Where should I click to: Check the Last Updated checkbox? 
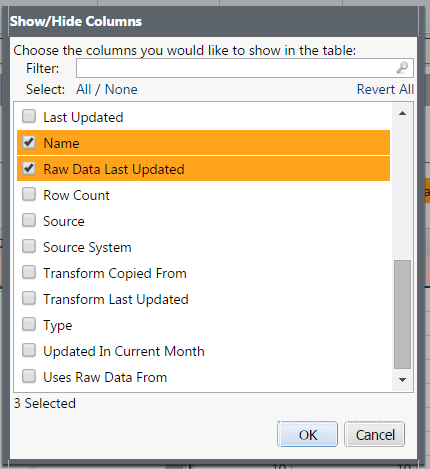tap(29, 117)
